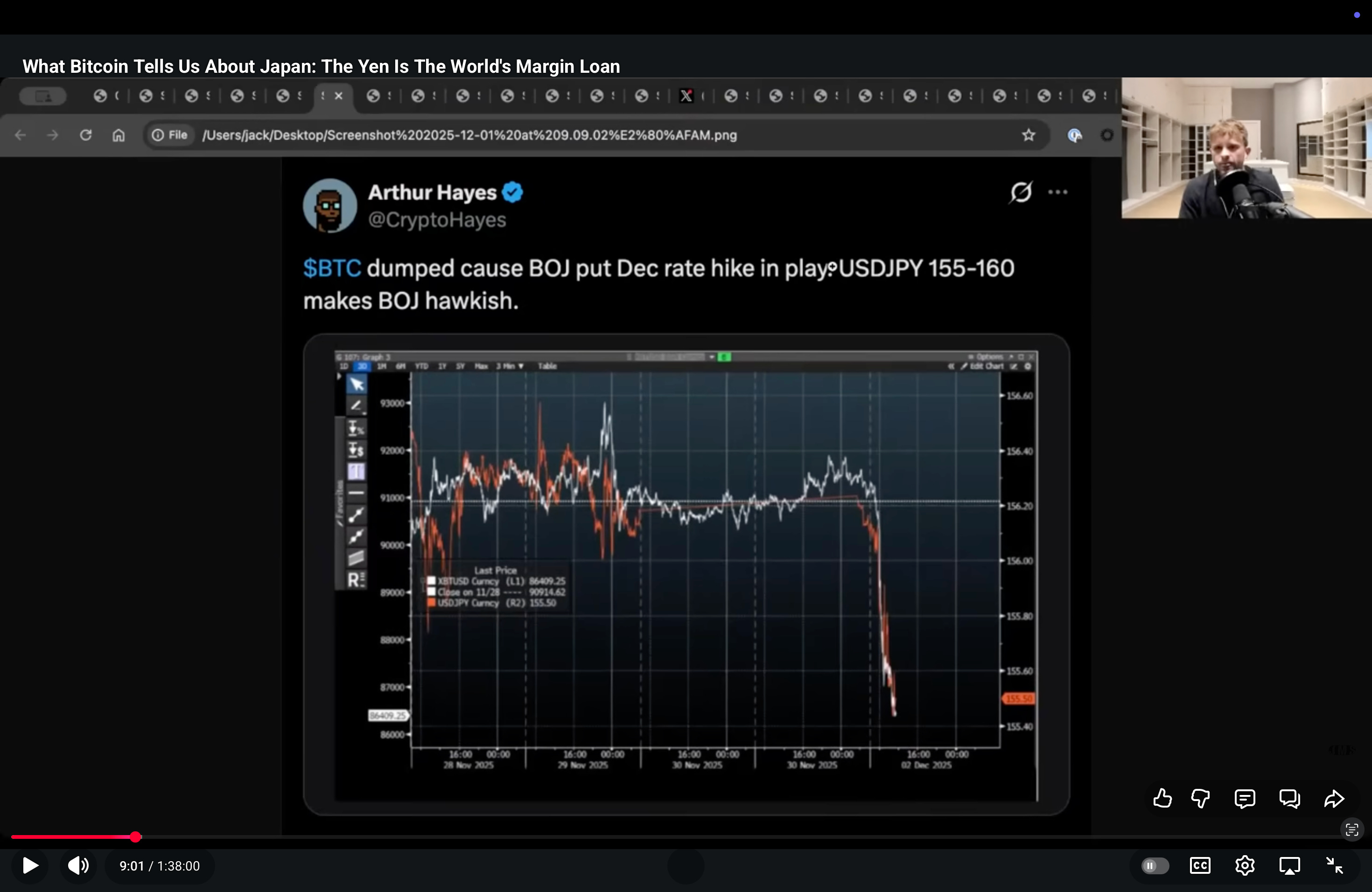Click the dislike thumbs-down icon

[1200, 799]
